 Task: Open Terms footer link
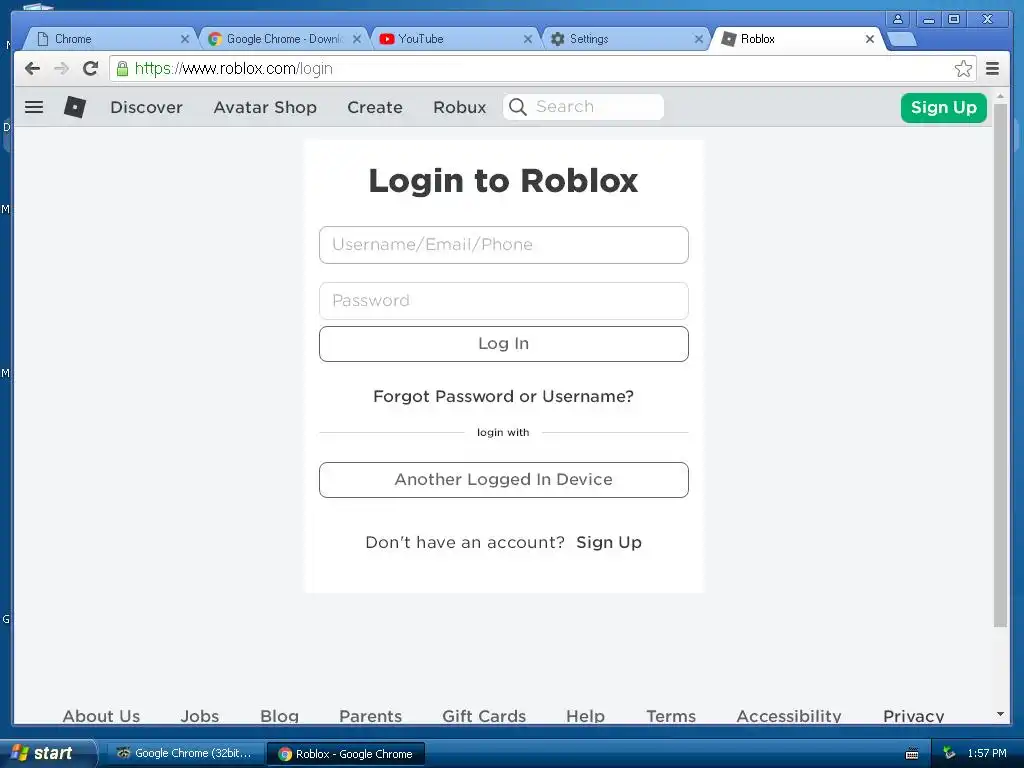(671, 716)
